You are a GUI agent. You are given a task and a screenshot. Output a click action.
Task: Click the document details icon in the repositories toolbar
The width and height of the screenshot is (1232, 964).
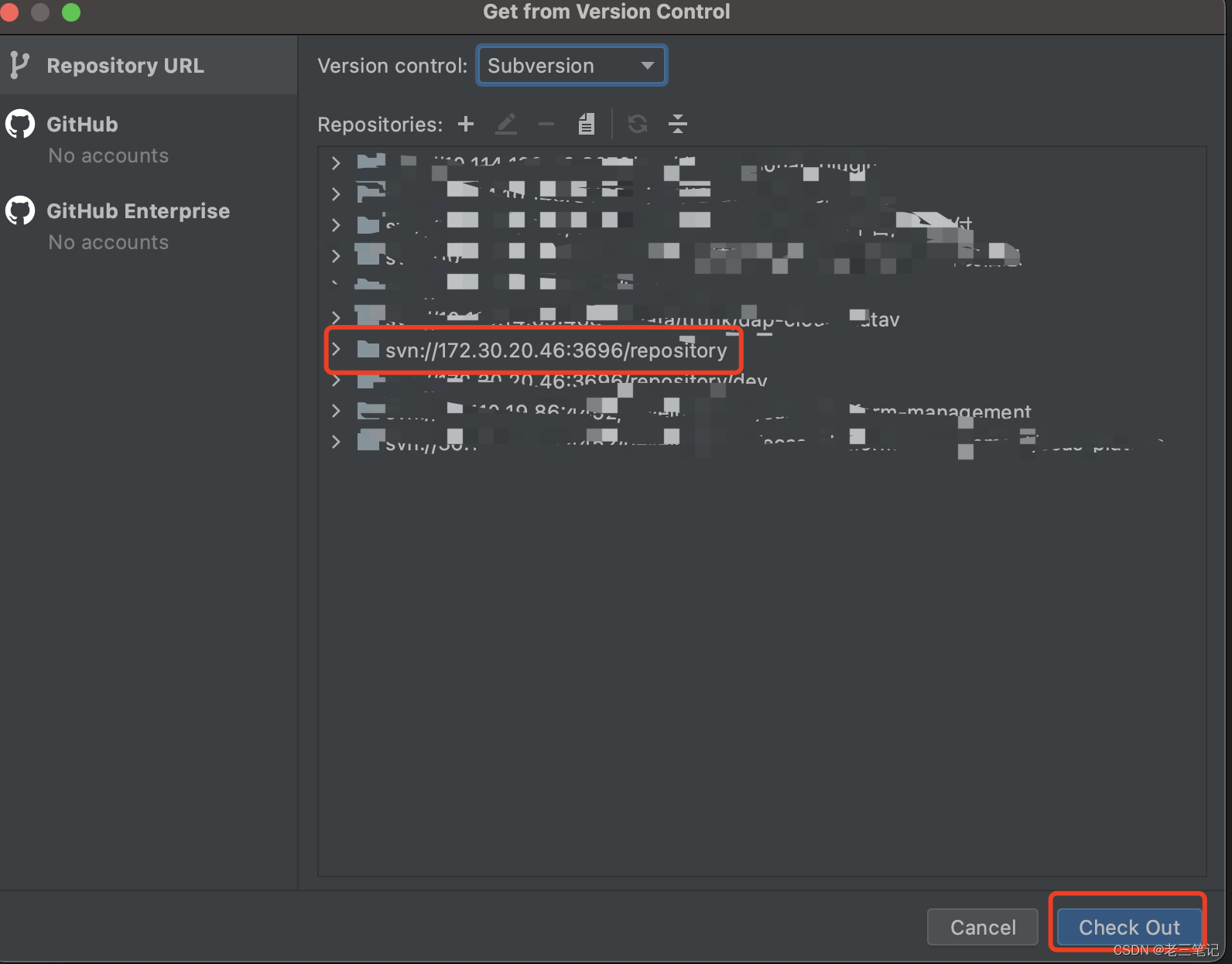coord(587,124)
